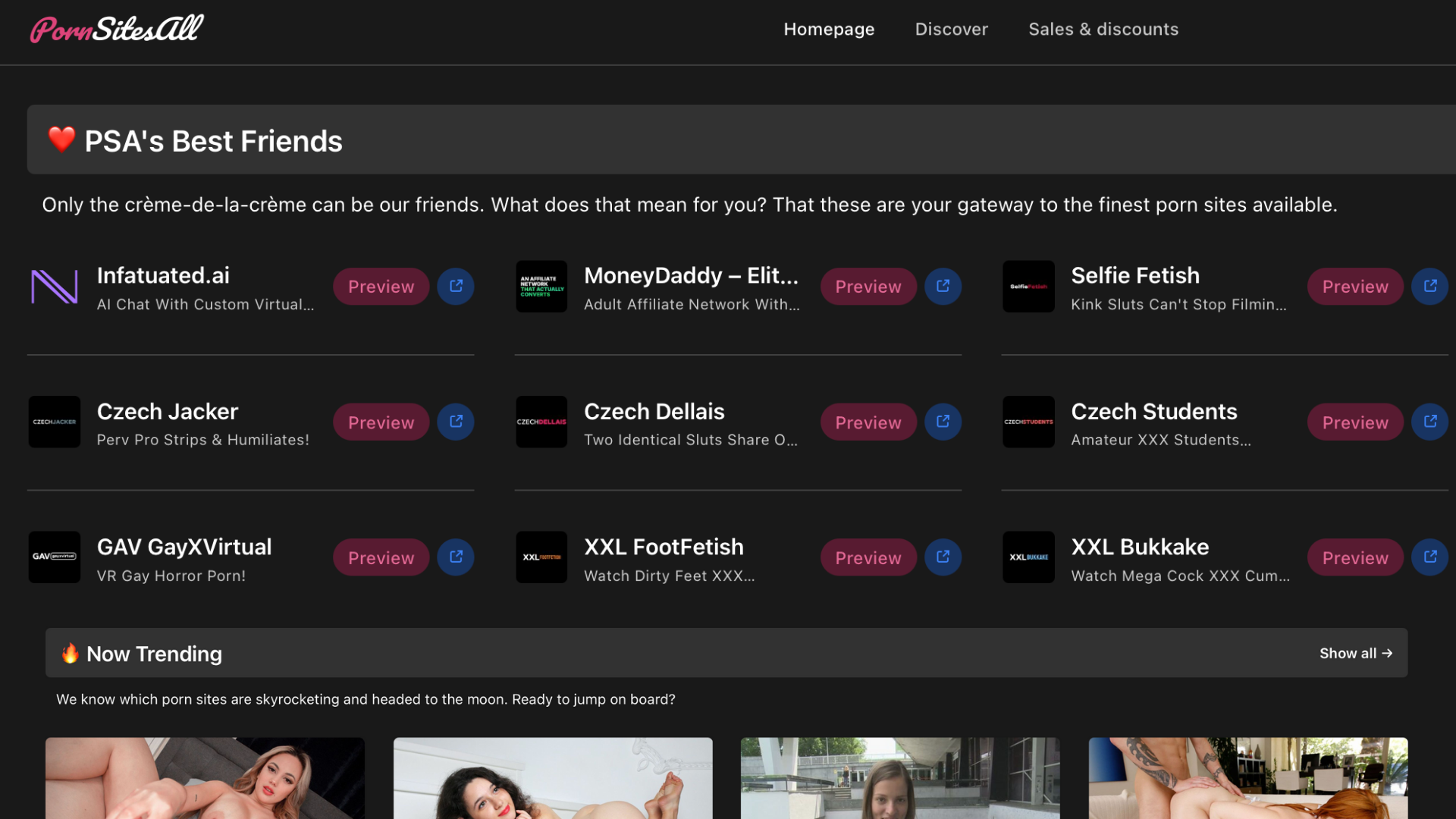1456x819 pixels.
Task: Preview the Czech Jacker listing
Action: tap(381, 422)
